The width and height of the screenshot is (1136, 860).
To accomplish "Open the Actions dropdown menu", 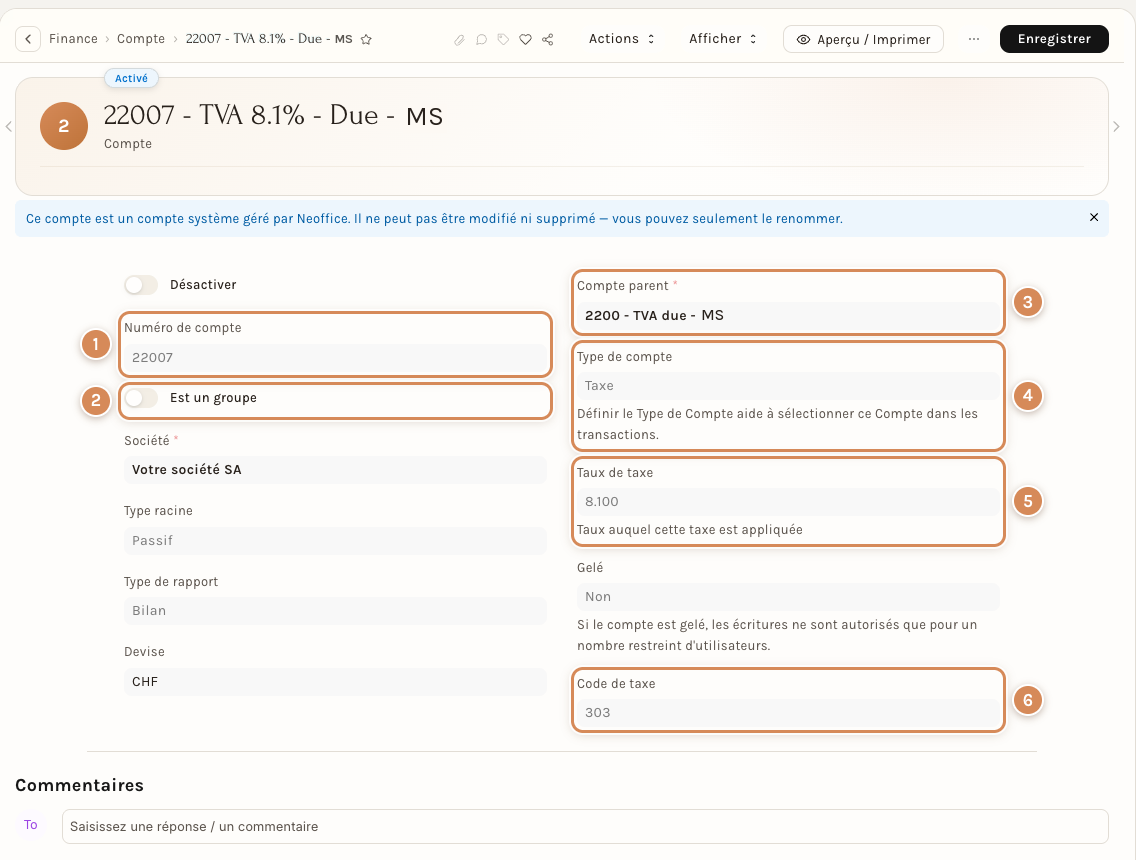I will point(622,39).
